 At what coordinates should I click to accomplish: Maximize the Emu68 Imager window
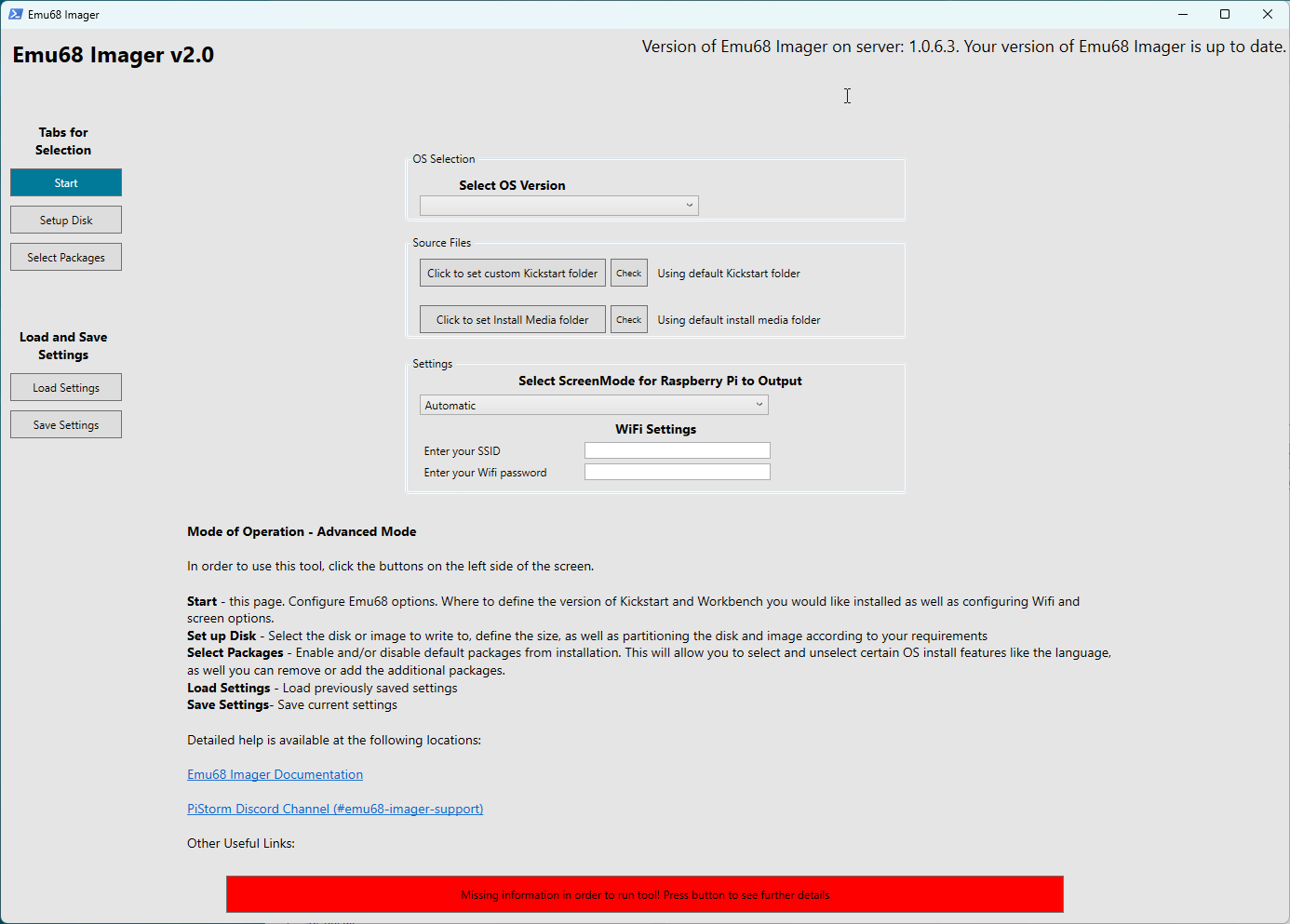pyautogui.click(x=1225, y=14)
